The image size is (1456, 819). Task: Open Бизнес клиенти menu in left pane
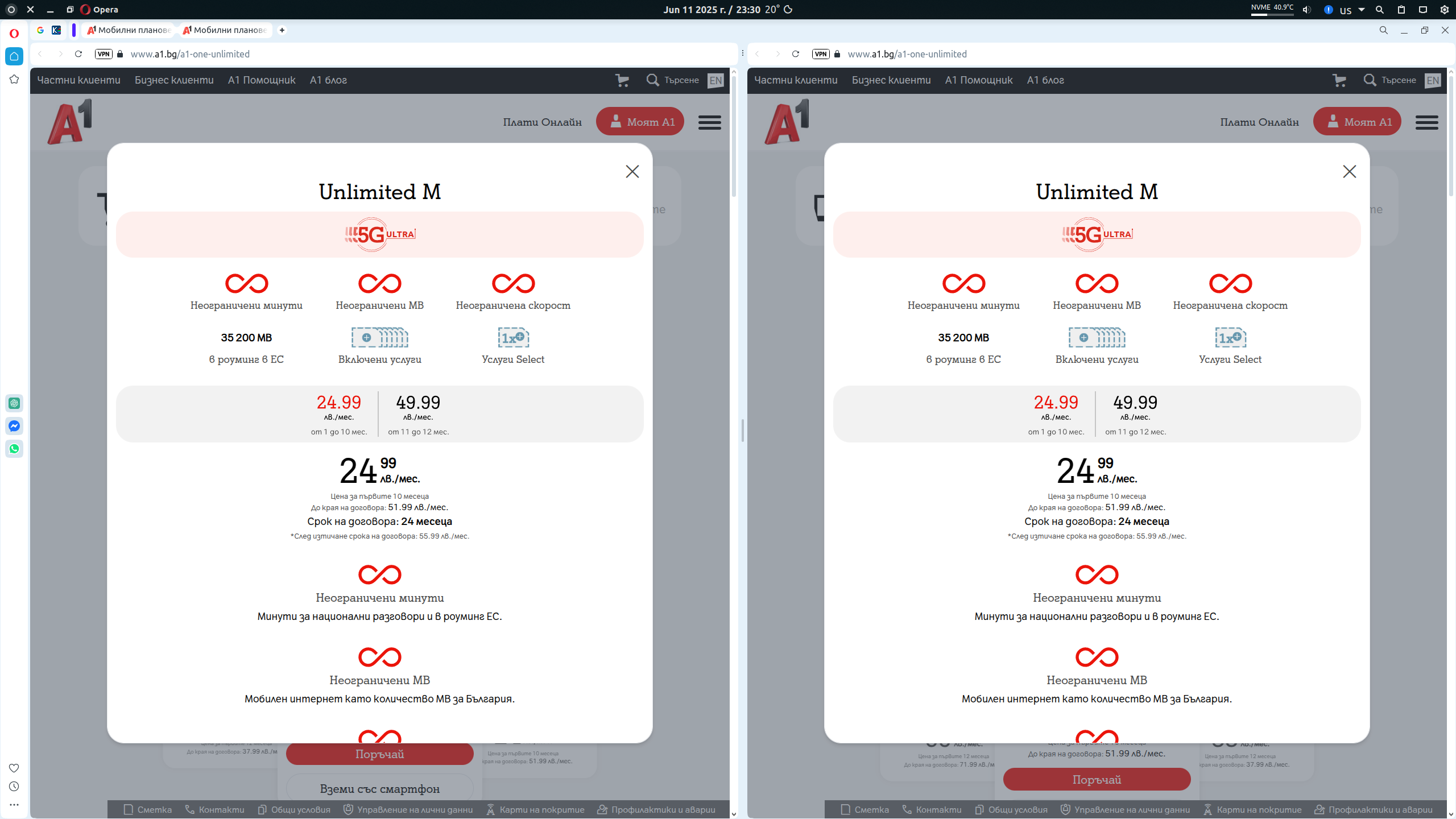point(174,80)
